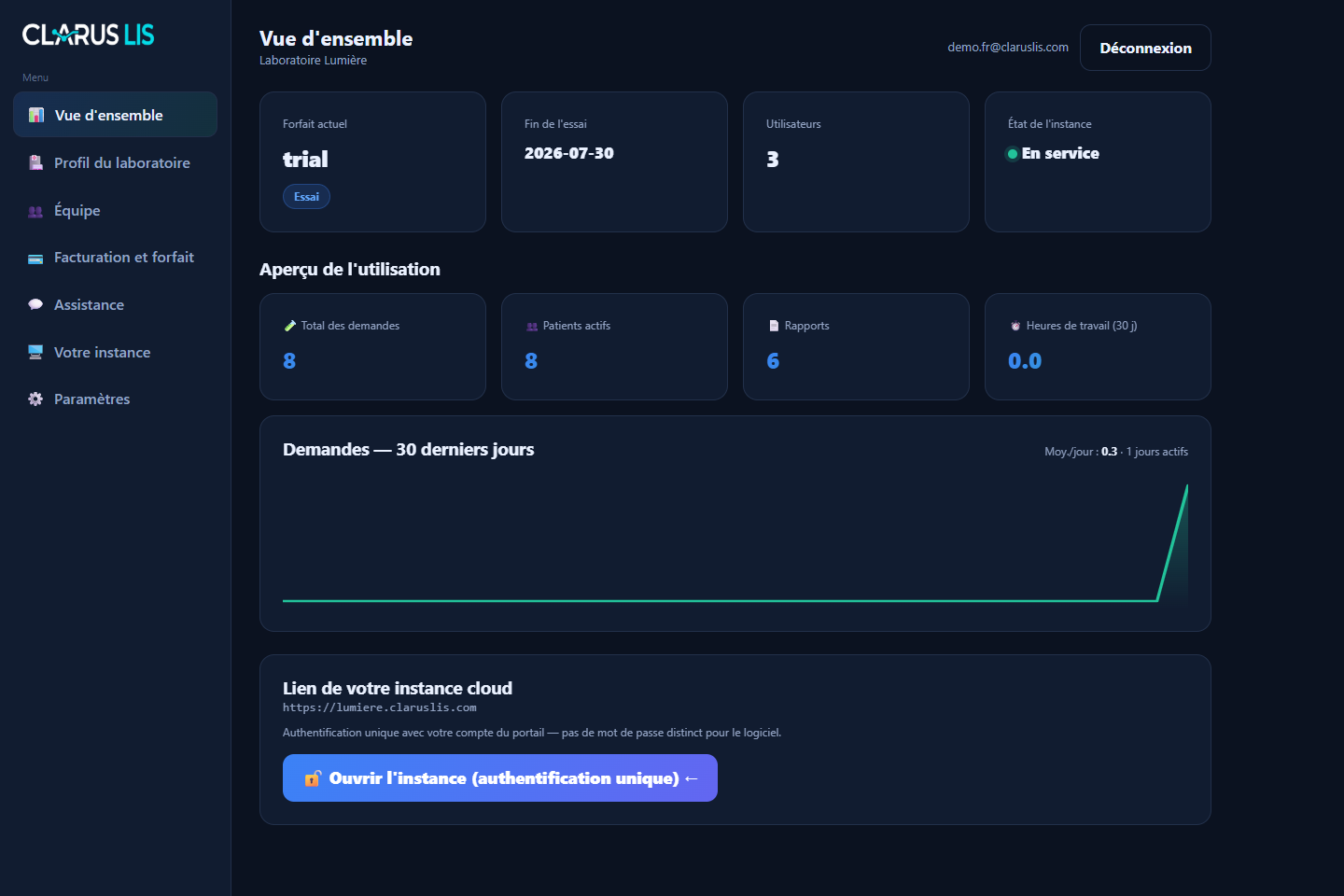Click the Clarus LIS logo
Screen dimensions: 1344x896
pyautogui.click(x=89, y=35)
